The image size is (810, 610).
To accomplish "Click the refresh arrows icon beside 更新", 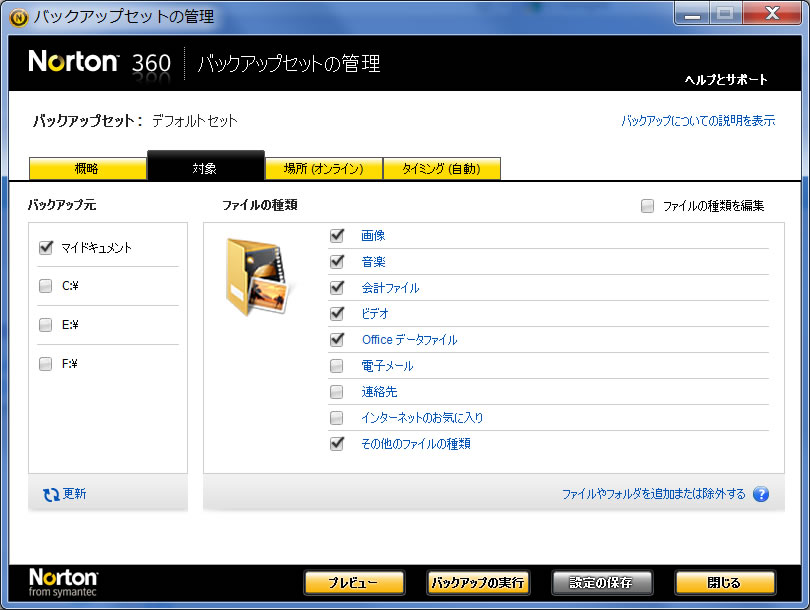I will point(51,494).
